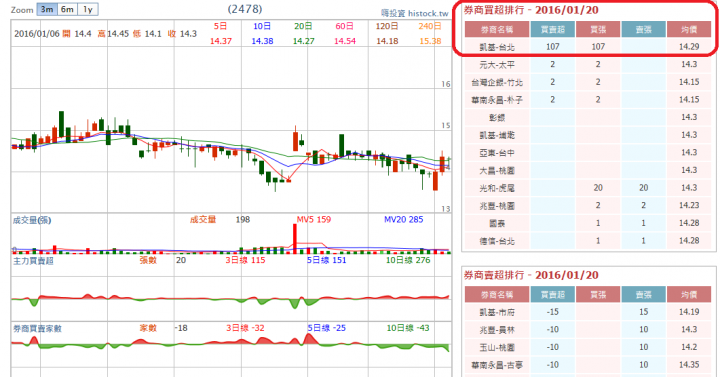Sort by 買張 header in 券商賣超排行 table
The width and height of the screenshot is (720, 377).
598,294
